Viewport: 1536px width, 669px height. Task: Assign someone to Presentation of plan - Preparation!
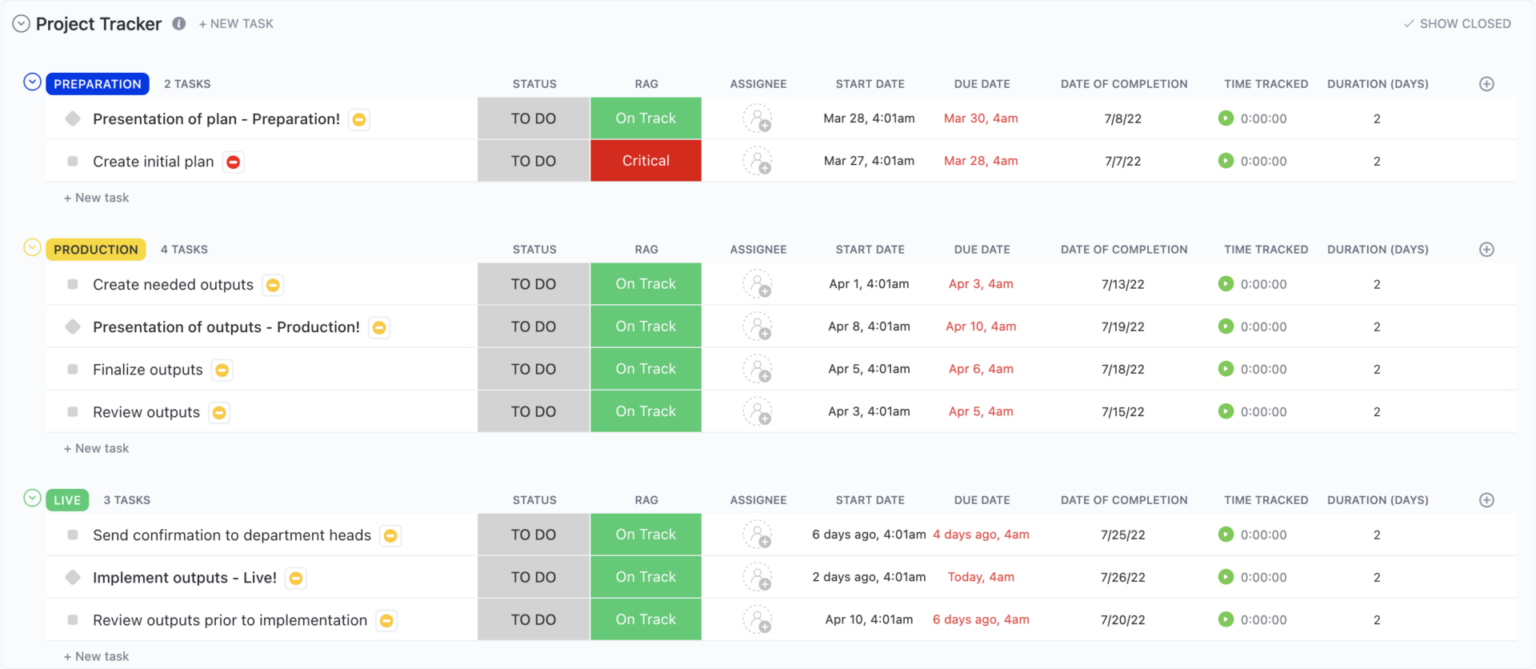pos(758,118)
